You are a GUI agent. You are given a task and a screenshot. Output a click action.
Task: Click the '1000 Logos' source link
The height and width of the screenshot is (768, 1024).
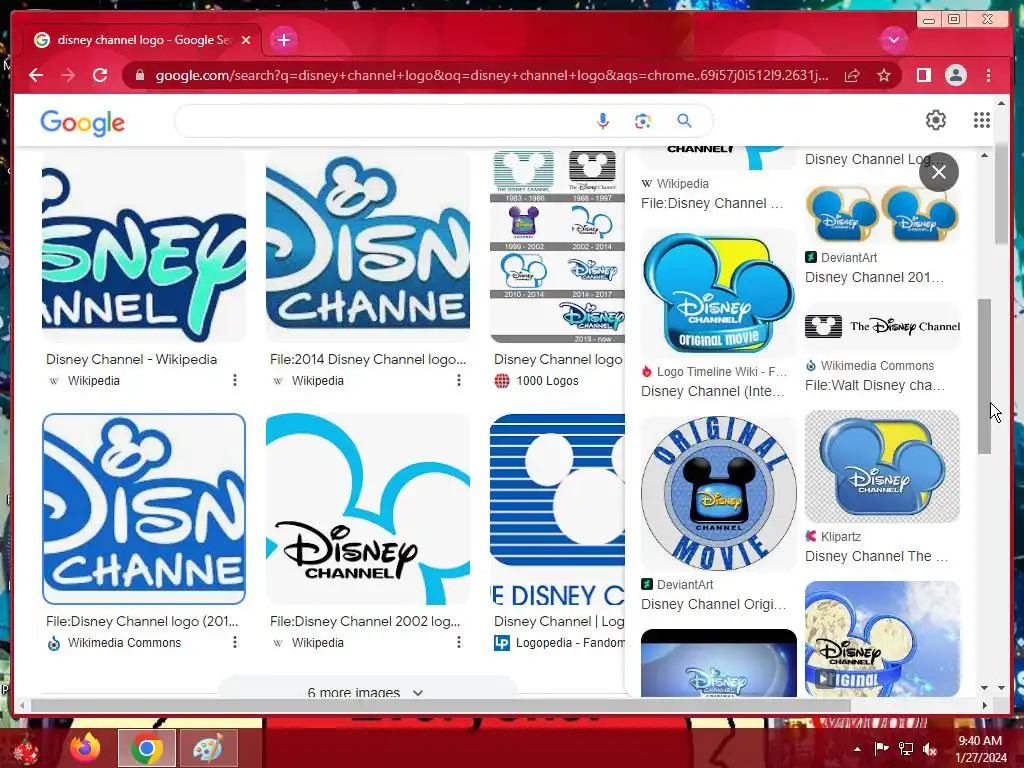547,381
